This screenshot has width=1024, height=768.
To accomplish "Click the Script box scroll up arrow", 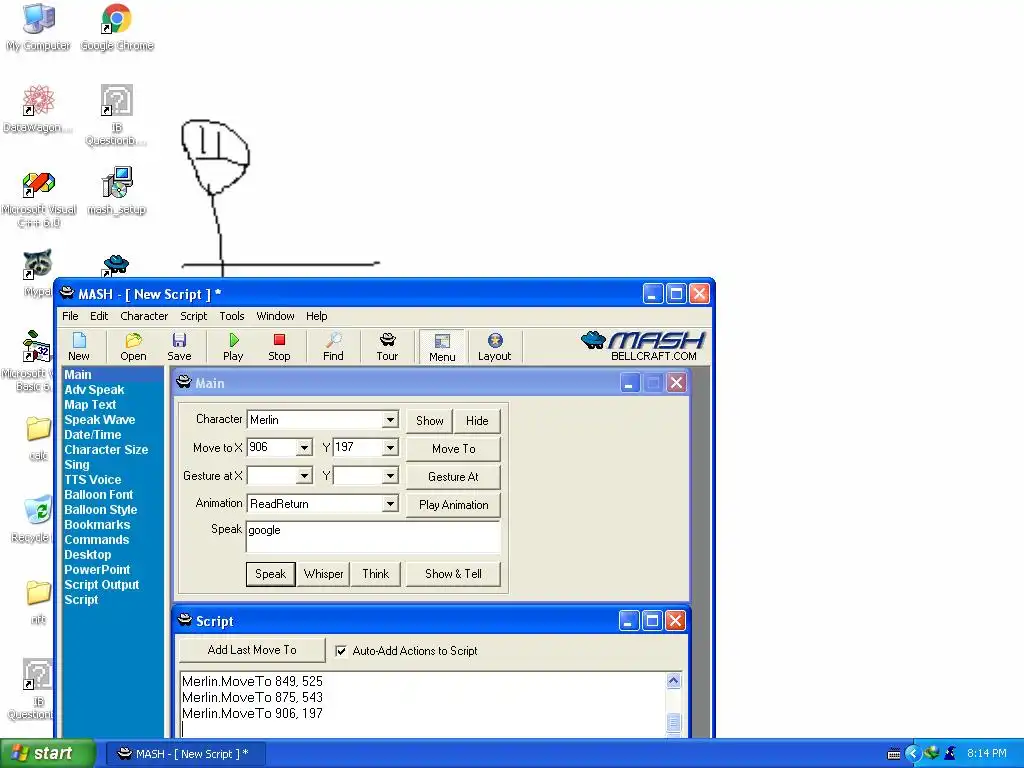I will (x=673, y=680).
